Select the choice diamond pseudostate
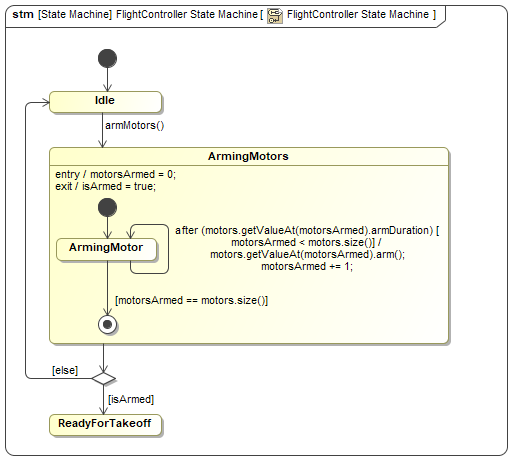 (x=104, y=379)
